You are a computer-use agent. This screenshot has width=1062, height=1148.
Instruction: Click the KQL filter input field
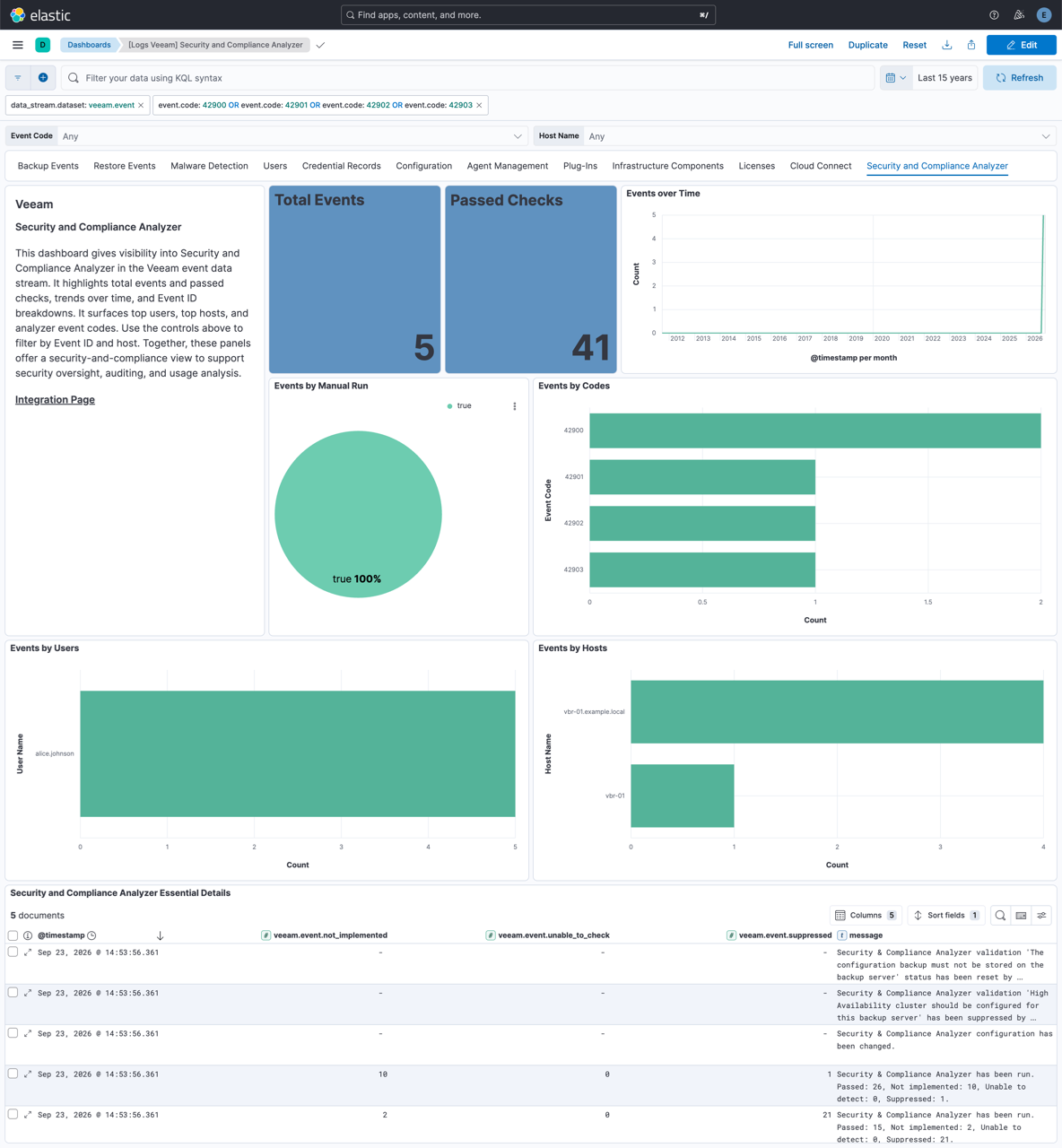pyautogui.click(x=467, y=78)
